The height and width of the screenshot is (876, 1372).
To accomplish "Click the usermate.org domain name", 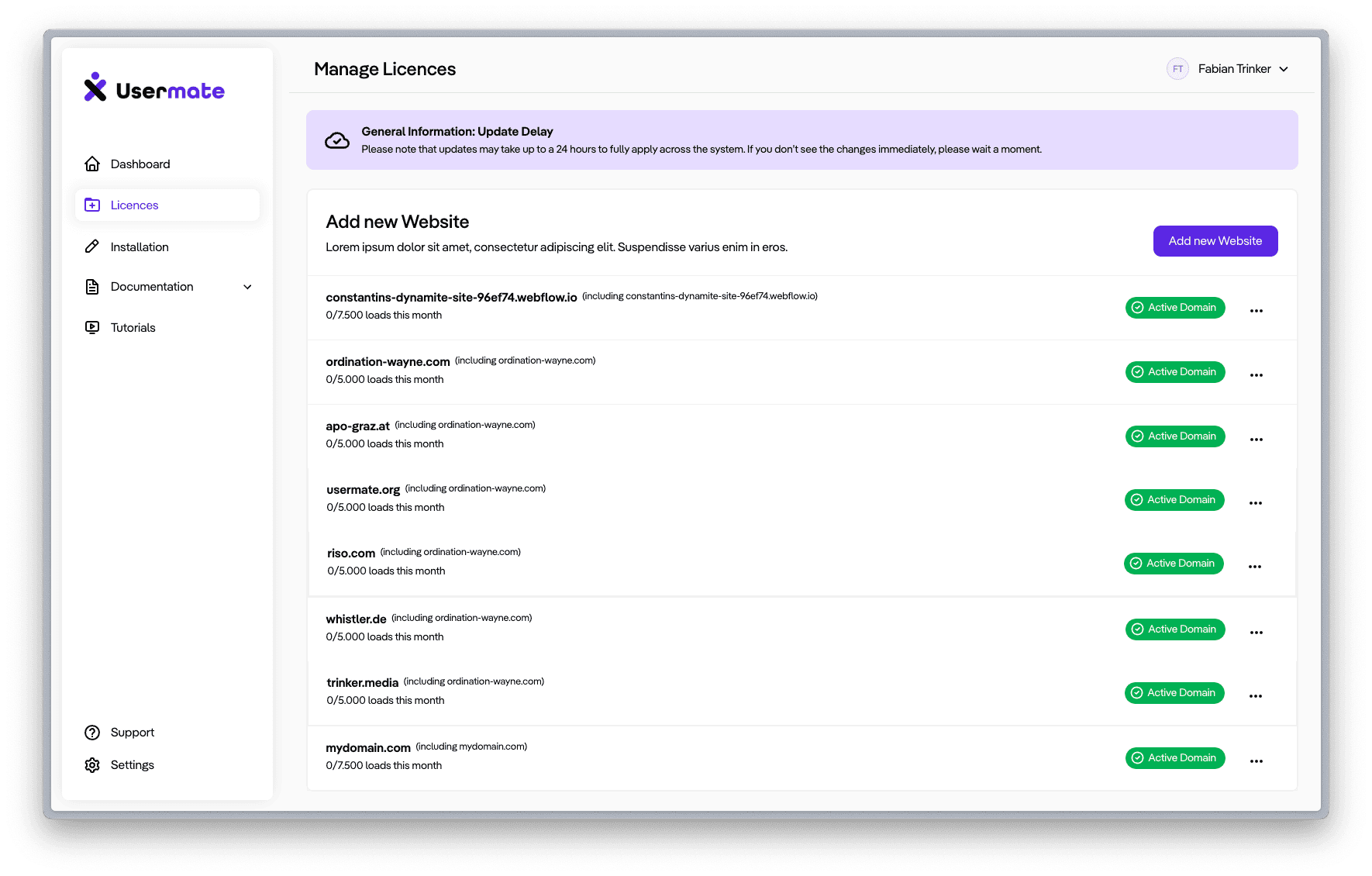I will click(363, 490).
